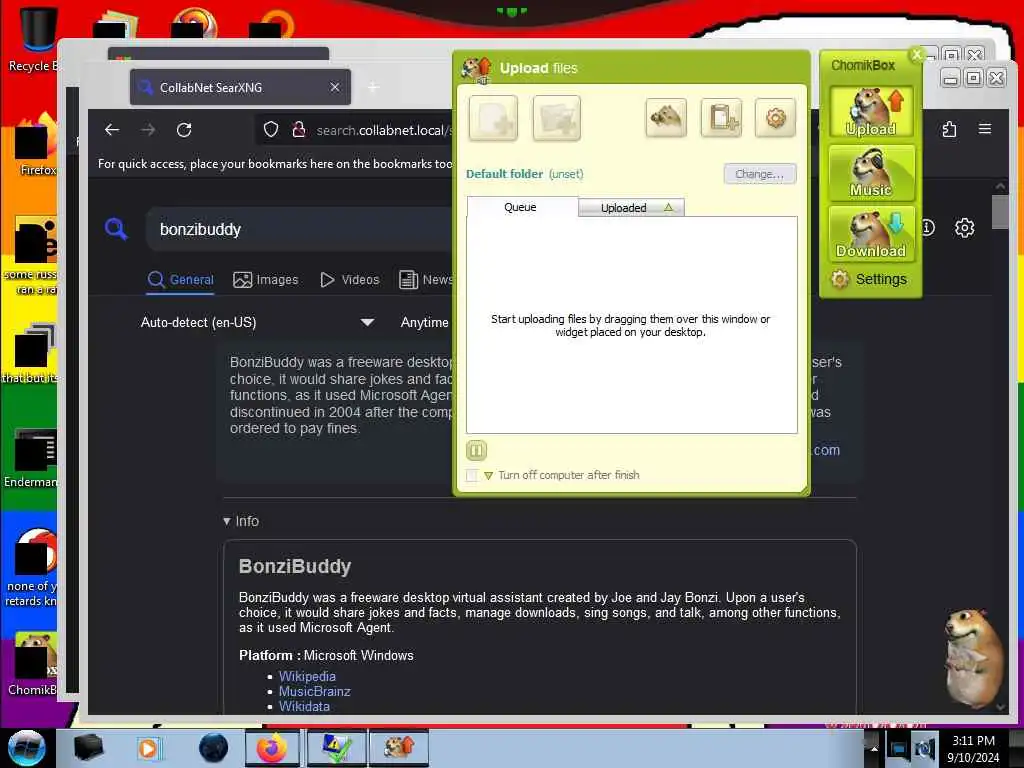Click the bonzibuddy search field
This screenshot has width=1024, height=768.
300,229
